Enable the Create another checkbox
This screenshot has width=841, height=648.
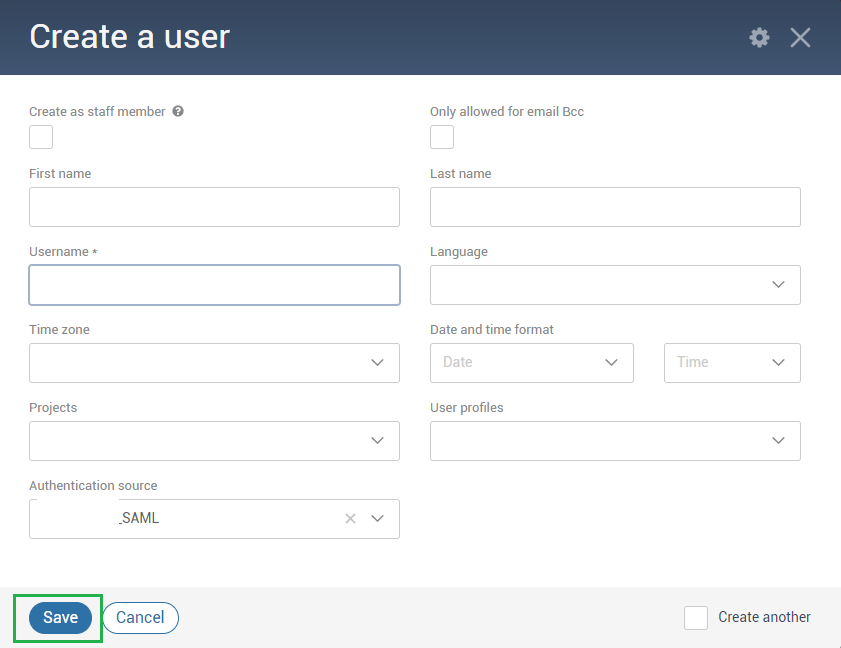tap(696, 618)
